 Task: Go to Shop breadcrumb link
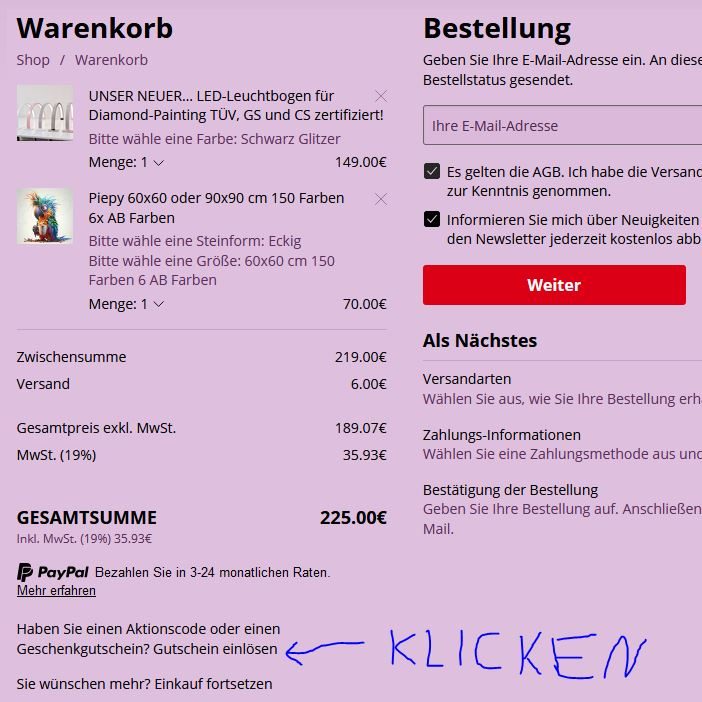click(x=33, y=60)
